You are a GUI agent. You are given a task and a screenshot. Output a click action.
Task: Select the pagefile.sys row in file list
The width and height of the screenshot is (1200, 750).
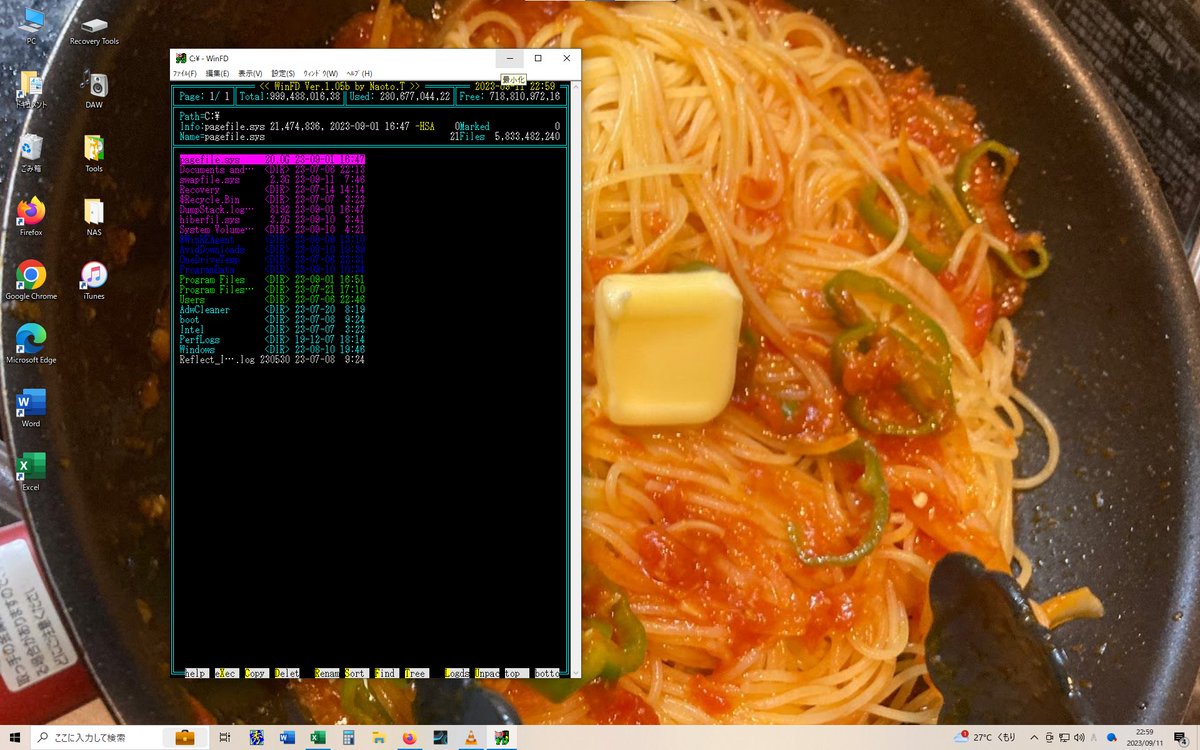coord(272,159)
